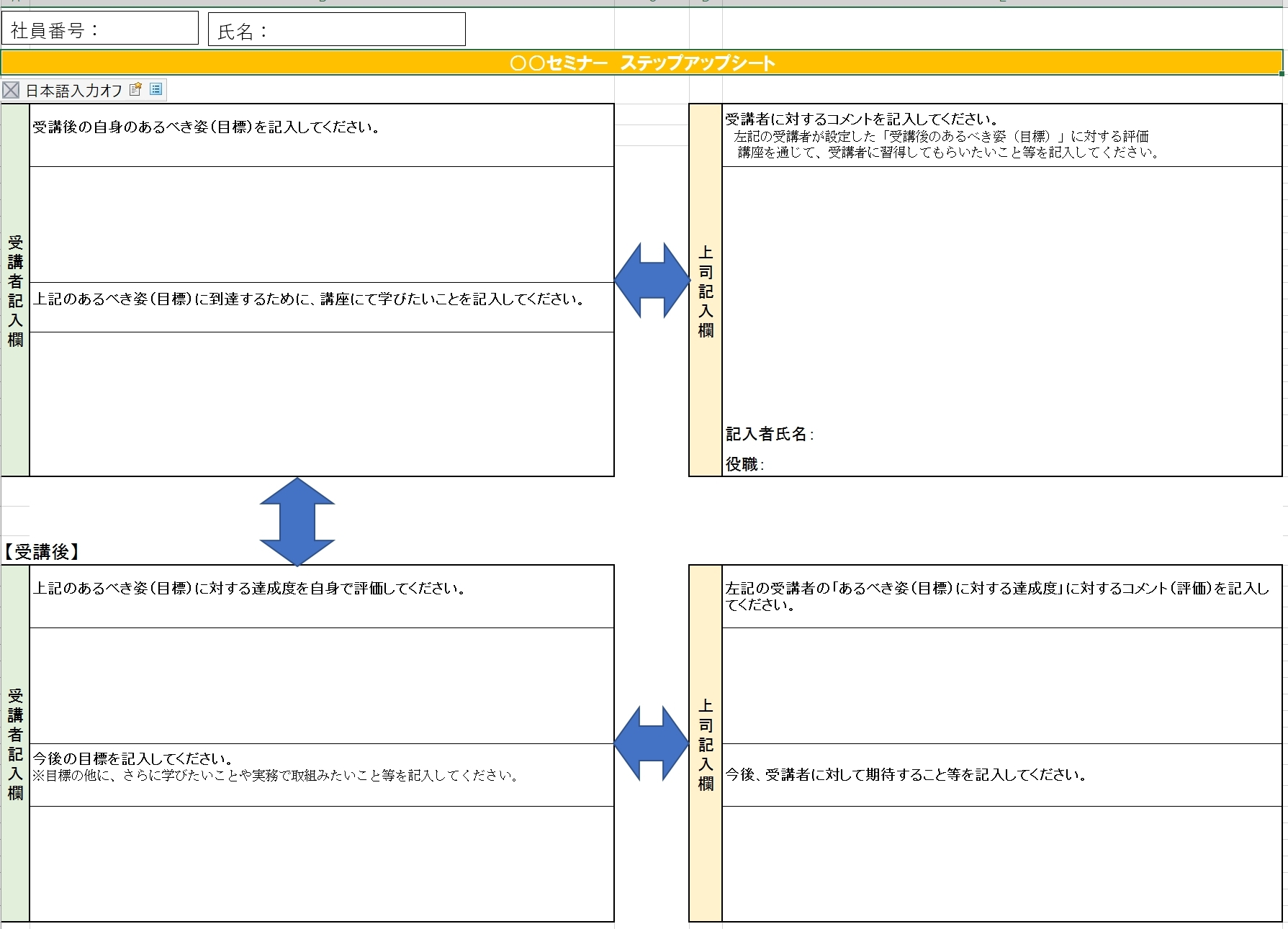Click the 今後、受講者に対して期待すること cell

1002,775
